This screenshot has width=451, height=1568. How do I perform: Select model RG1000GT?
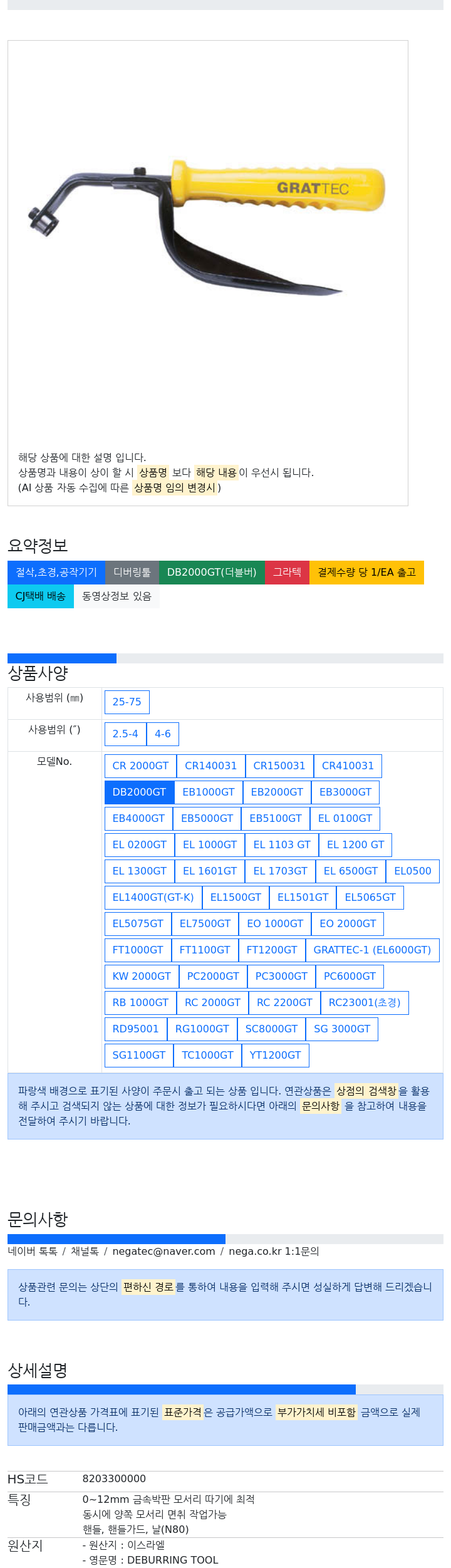[x=202, y=1029]
